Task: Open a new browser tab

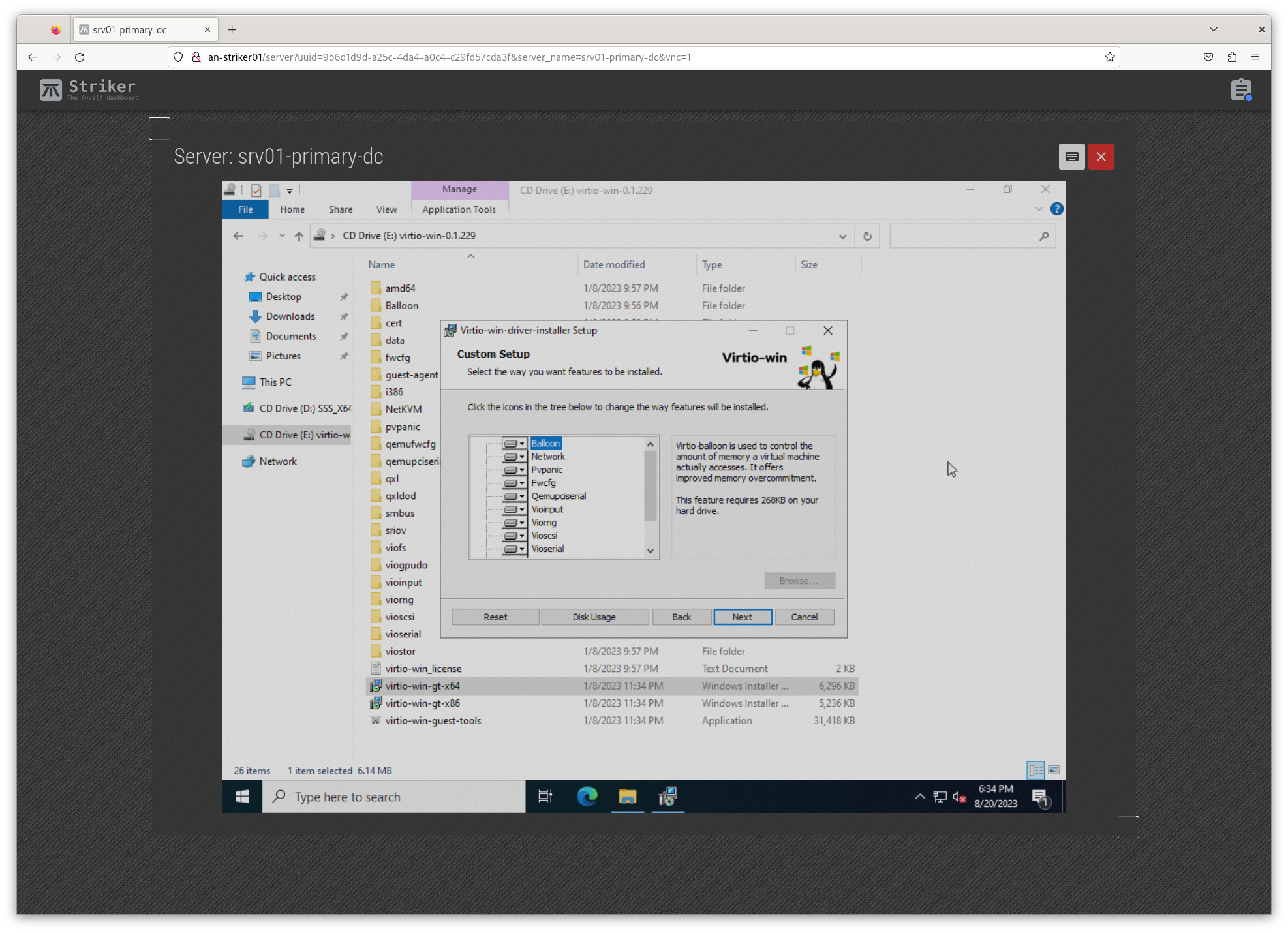Action: pyautogui.click(x=232, y=29)
